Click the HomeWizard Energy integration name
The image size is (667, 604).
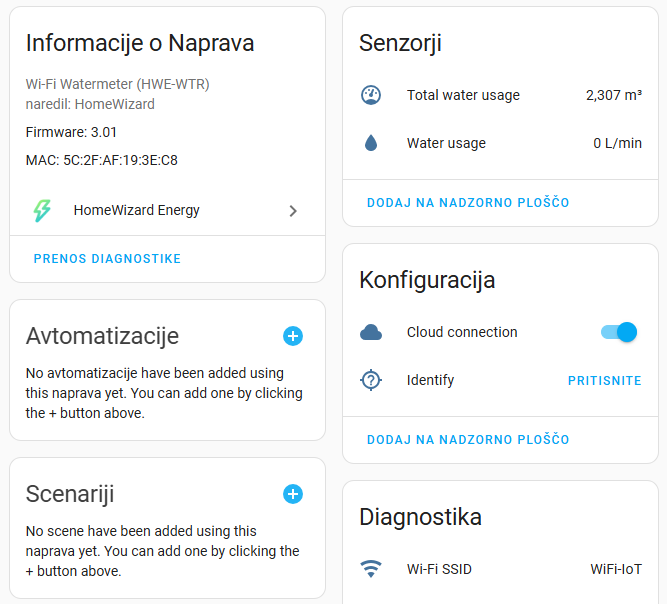coord(137,211)
